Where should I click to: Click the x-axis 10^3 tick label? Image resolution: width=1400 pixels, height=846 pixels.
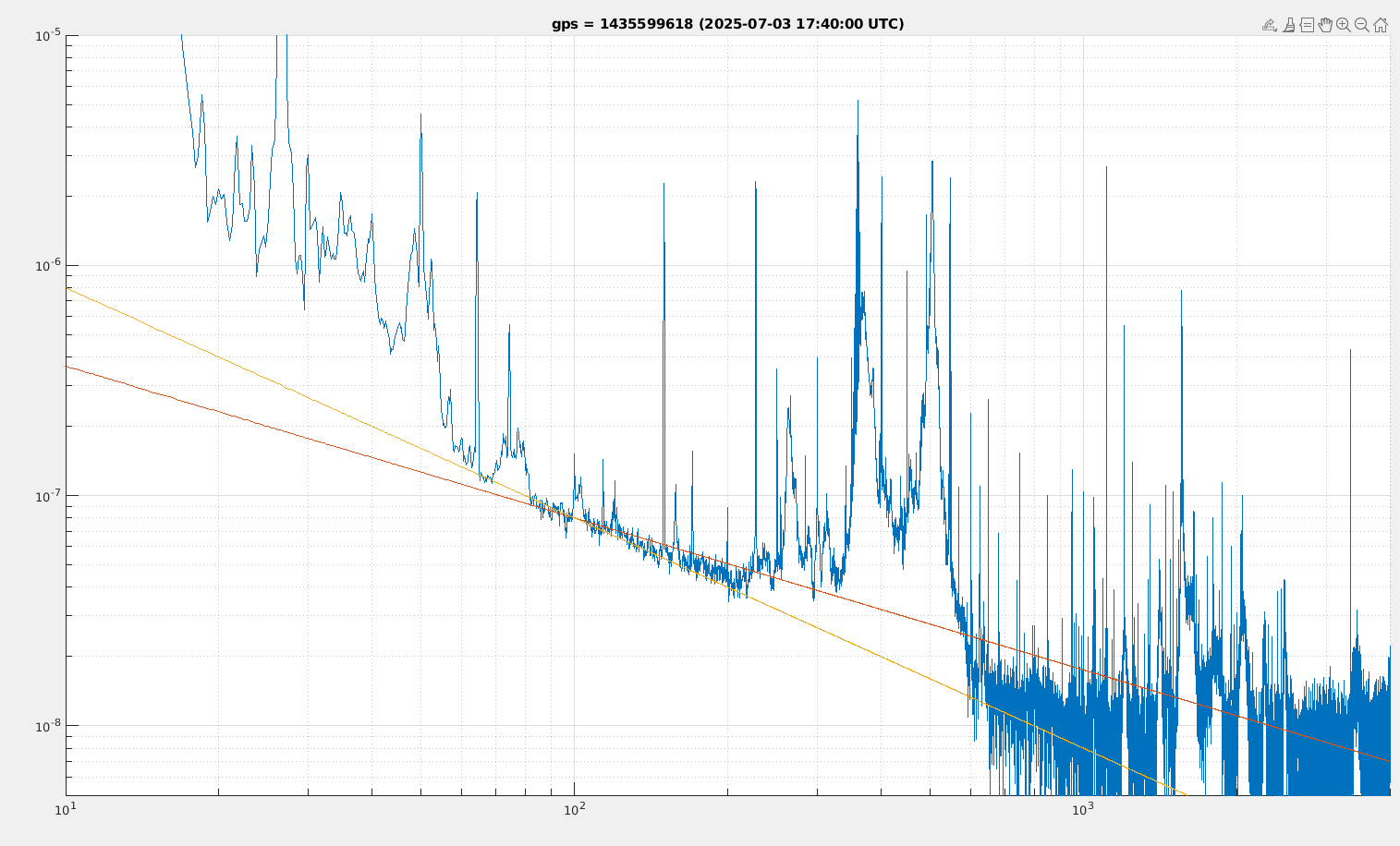pos(1082,809)
